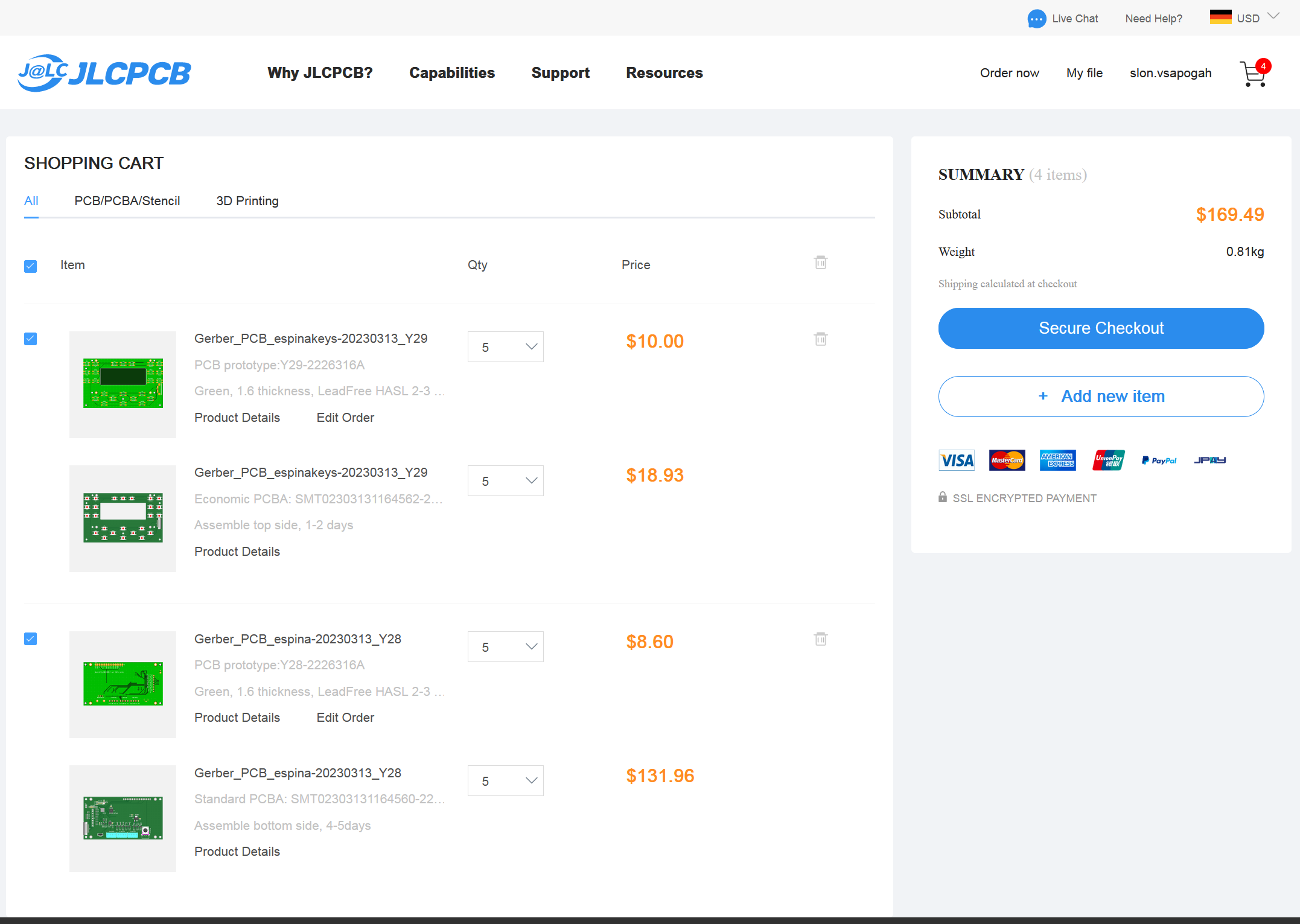Click the Live Chat bubble icon

coord(1036,19)
